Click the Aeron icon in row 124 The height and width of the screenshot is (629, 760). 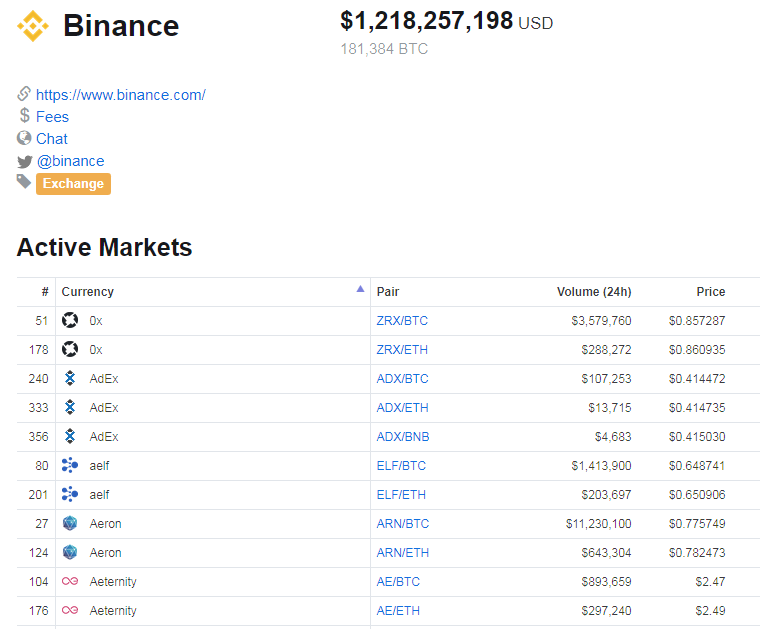(x=70, y=552)
